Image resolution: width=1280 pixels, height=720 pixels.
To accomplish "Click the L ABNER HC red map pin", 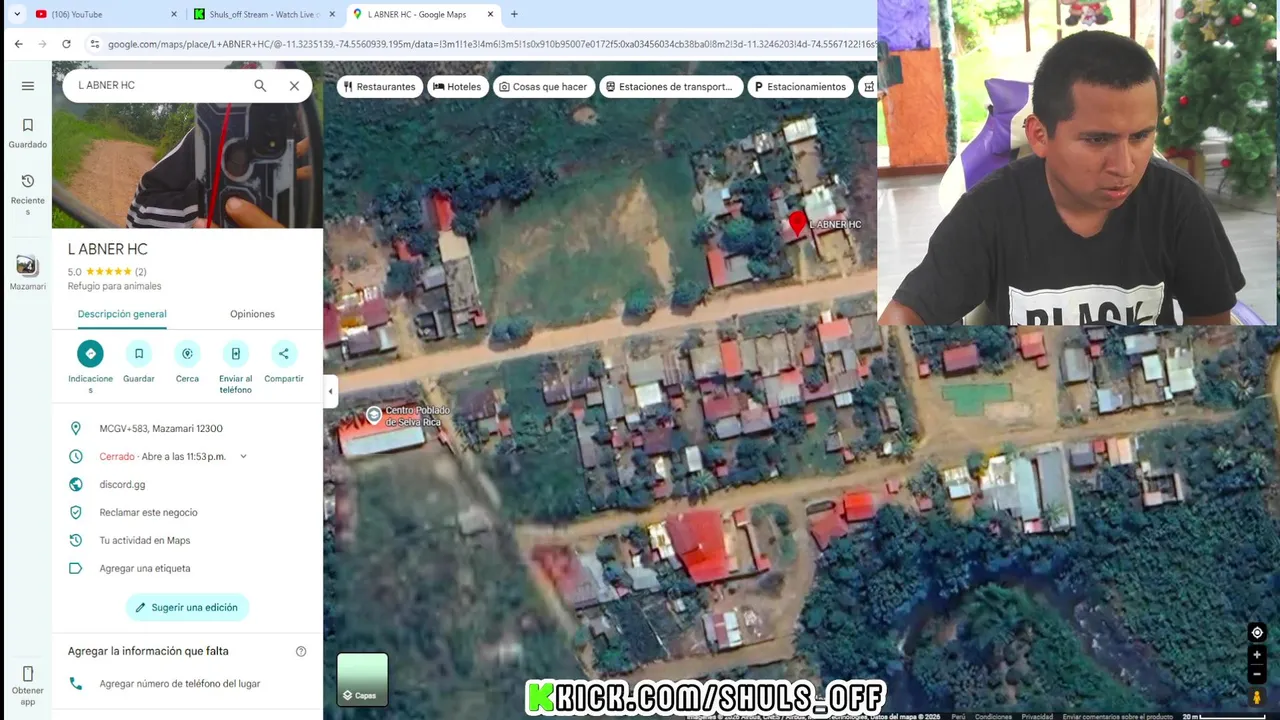I will (x=797, y=224).
